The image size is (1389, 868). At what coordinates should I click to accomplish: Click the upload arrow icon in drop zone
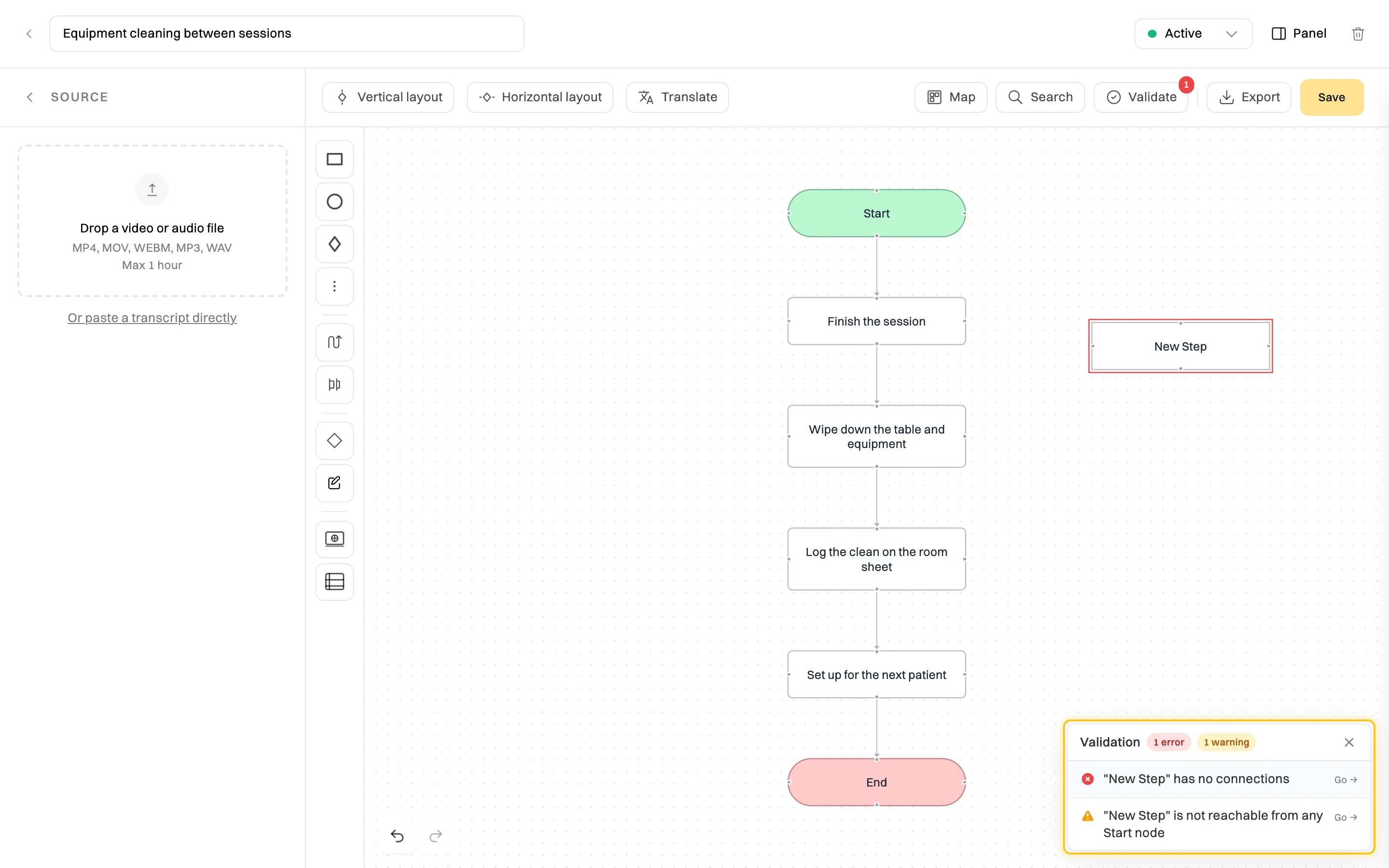click(x=152, y=190)
